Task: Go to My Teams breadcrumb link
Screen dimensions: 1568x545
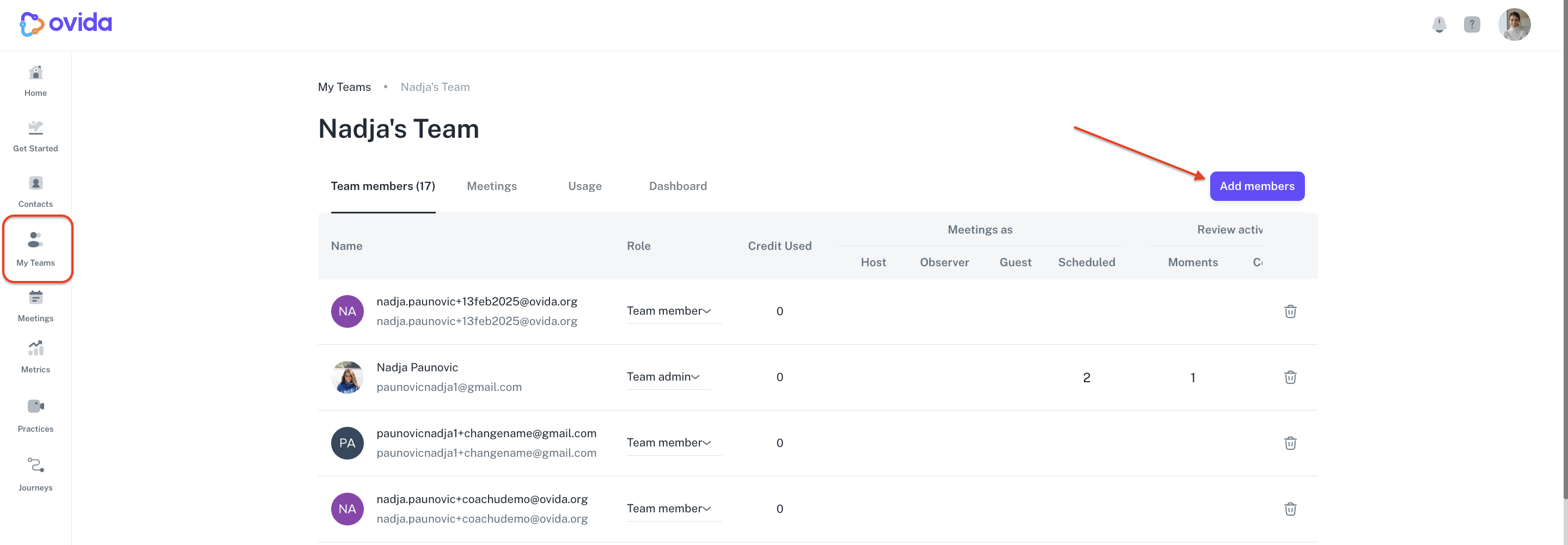Action: tap(344, 87)
